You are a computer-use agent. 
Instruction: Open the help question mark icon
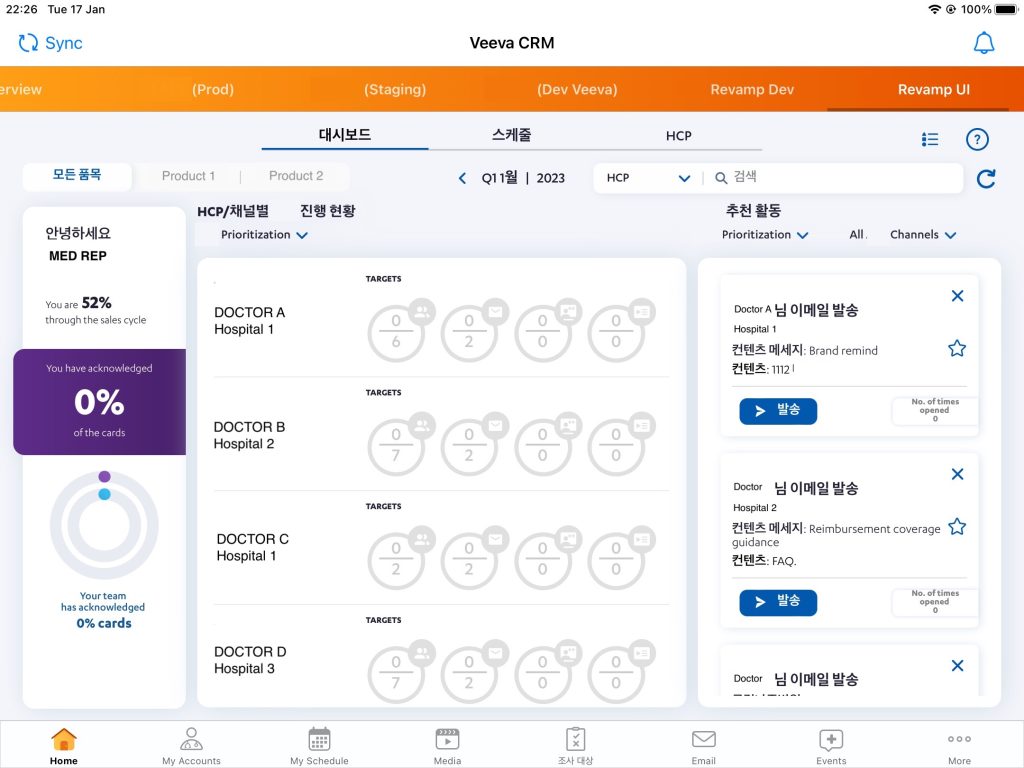pyautogui.click(x=976, y=140)
